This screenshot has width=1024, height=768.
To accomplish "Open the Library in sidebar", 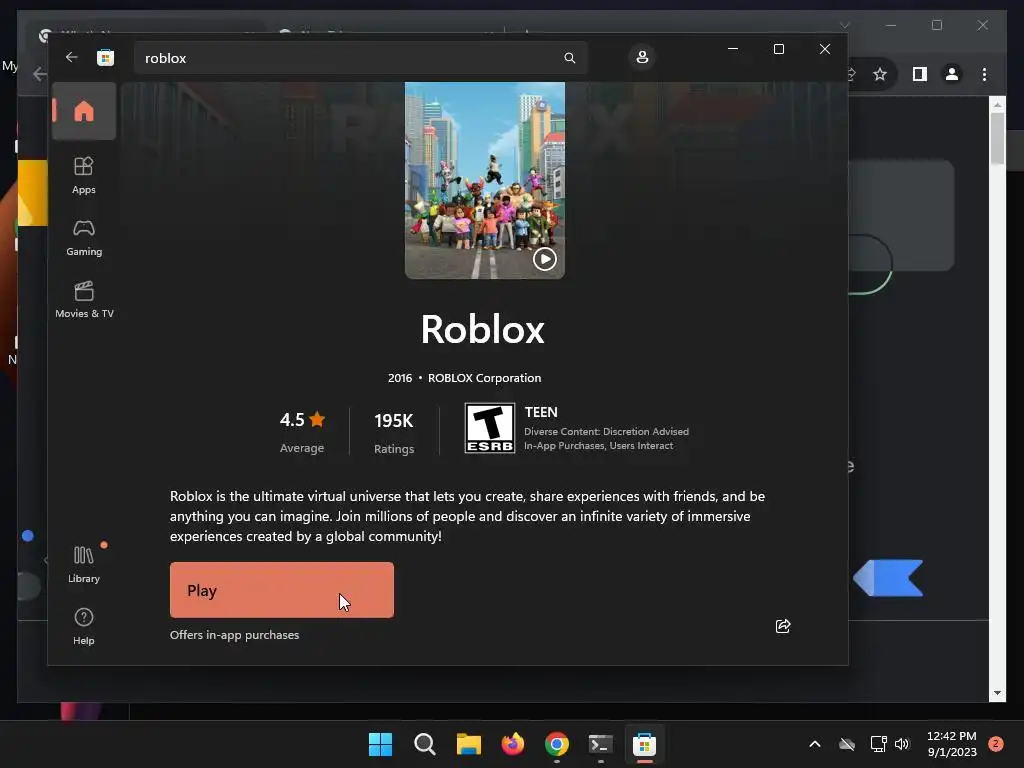I will [84, 564].
